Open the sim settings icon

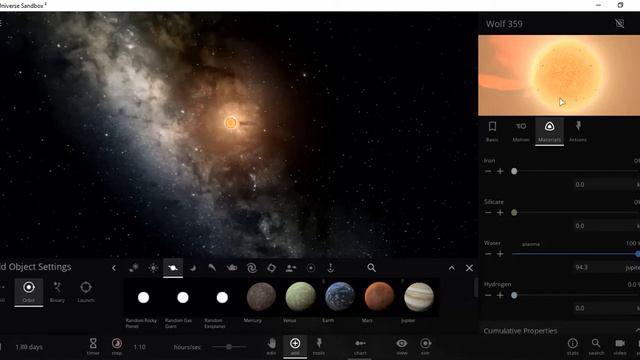425,346
